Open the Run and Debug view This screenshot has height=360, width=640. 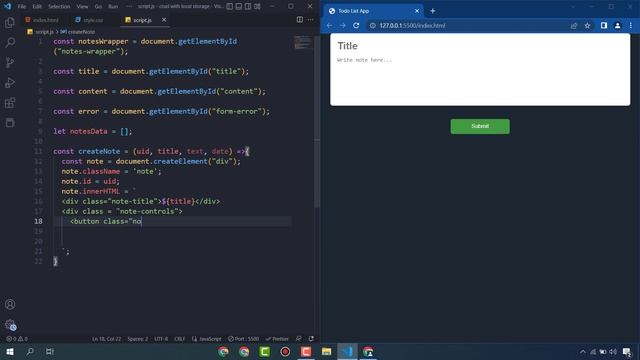[x=10, y=82]
